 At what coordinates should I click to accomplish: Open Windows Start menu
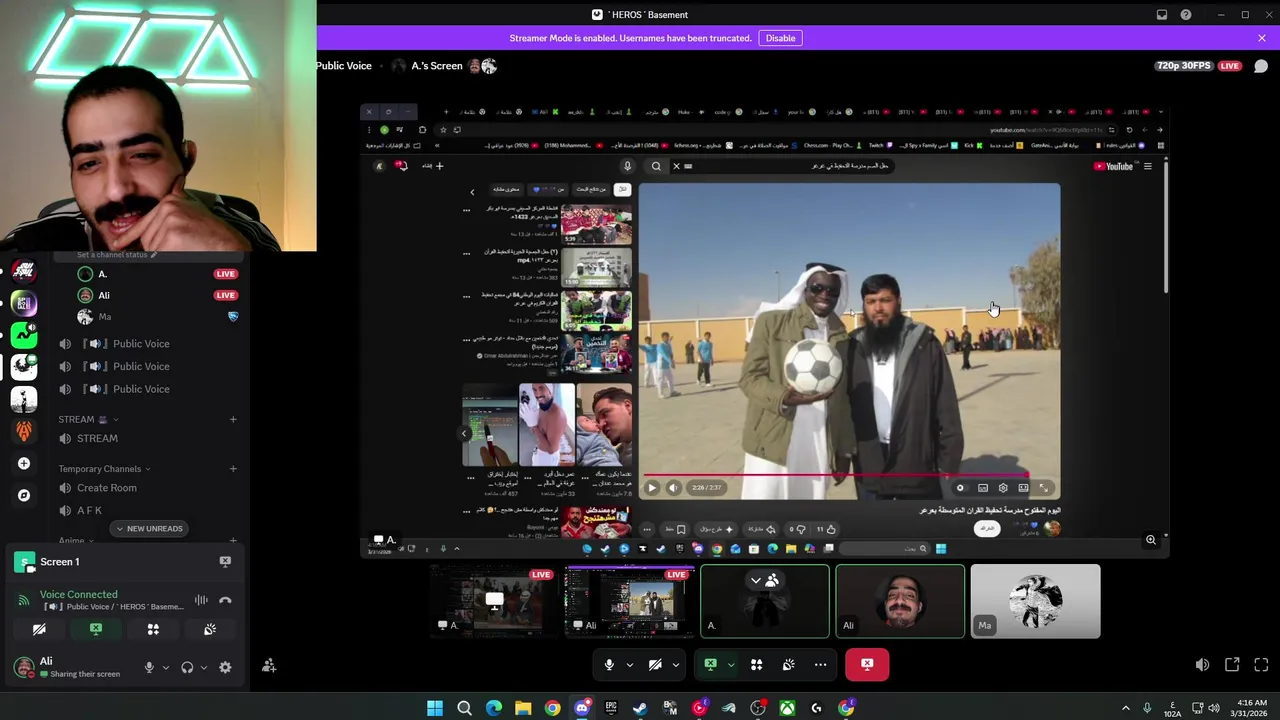tap(435, 708)
